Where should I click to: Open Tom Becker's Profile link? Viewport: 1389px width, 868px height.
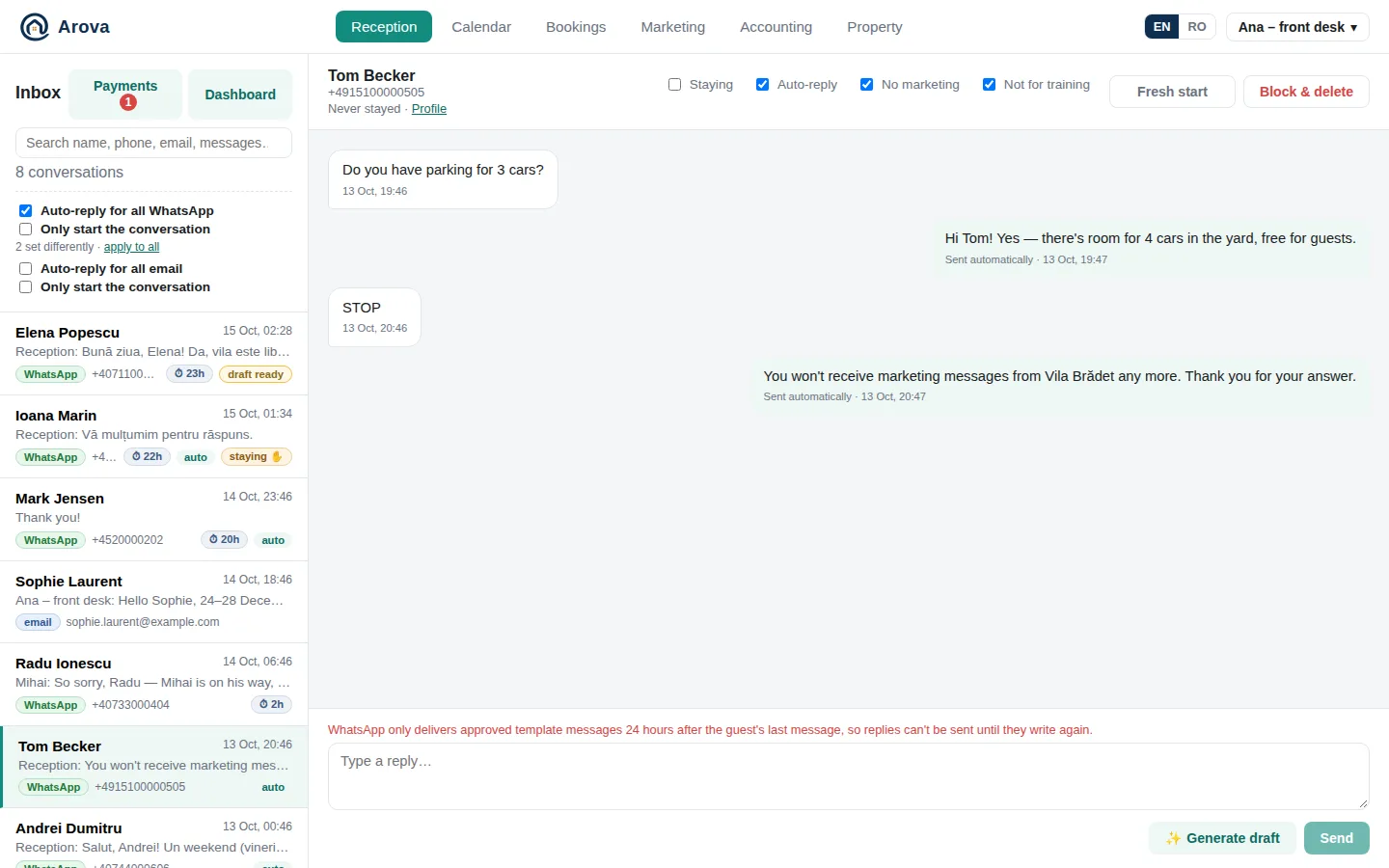[x=429, y=109]
